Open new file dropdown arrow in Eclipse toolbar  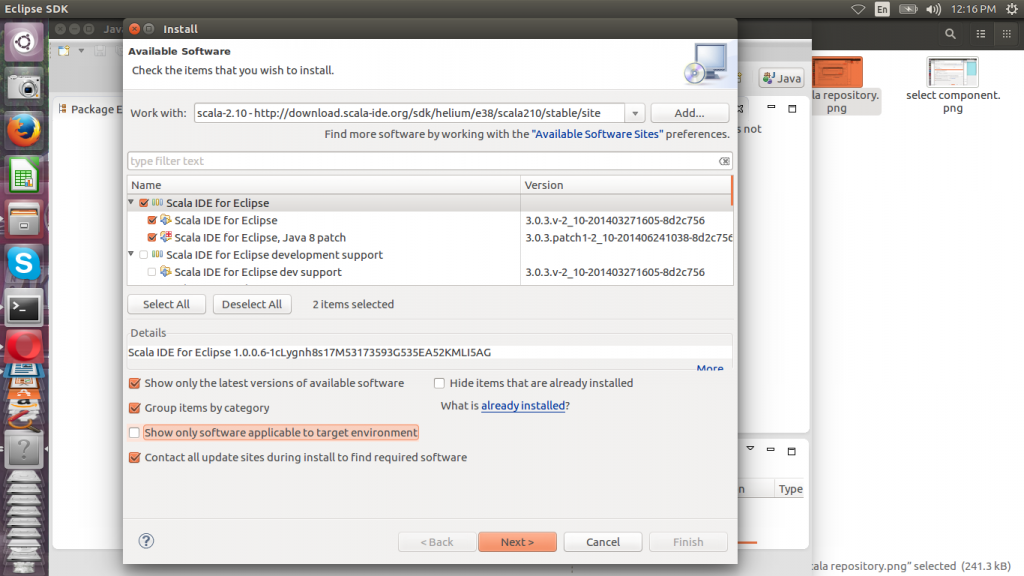point(81,51)
